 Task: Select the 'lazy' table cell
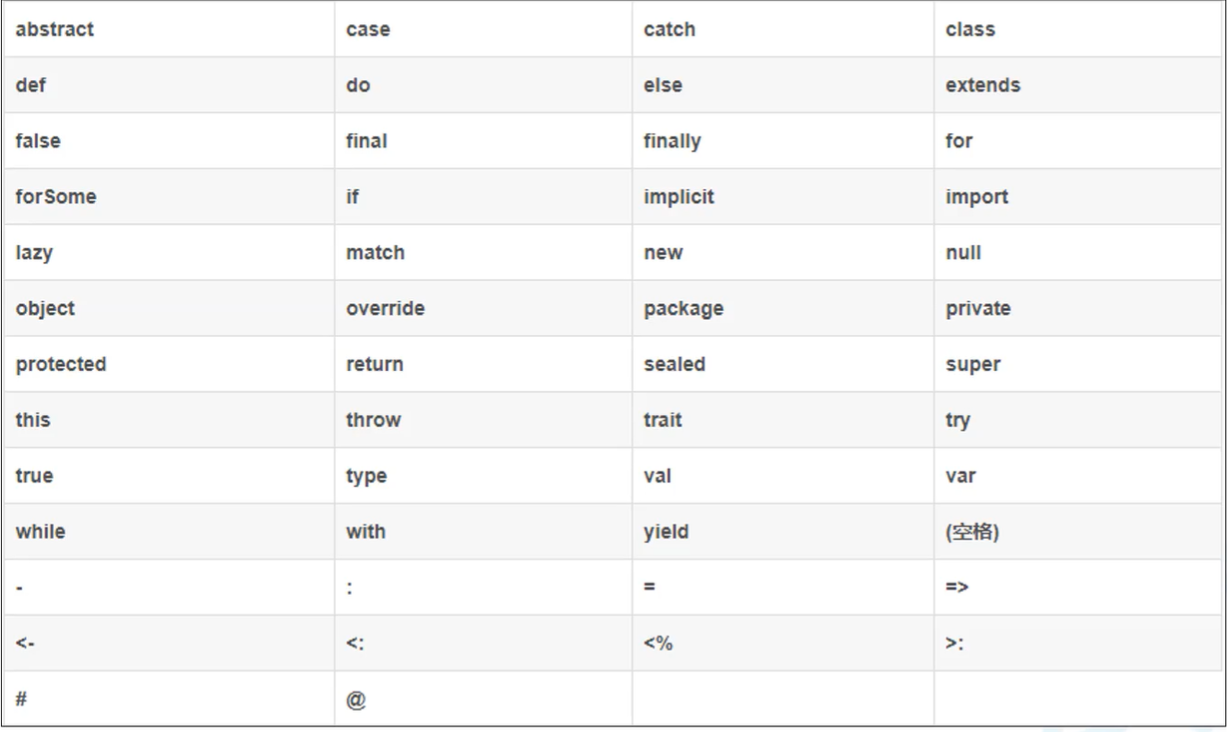point(34,253)
